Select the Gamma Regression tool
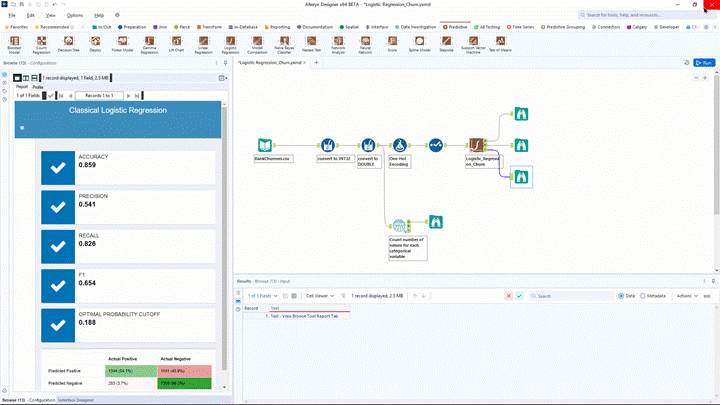The image size is (720, 405). (x=149, y=45)
